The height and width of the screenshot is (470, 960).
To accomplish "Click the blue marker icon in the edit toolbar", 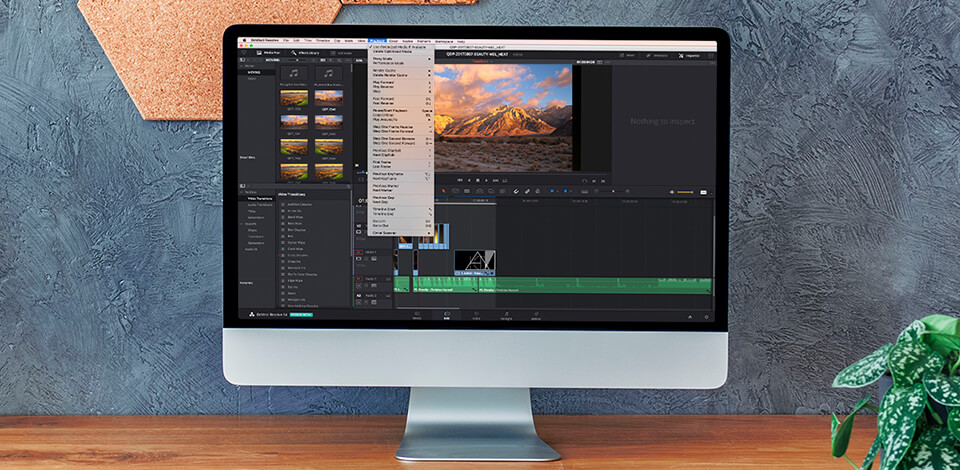I will pyautogui.click(x=566, y=191).
